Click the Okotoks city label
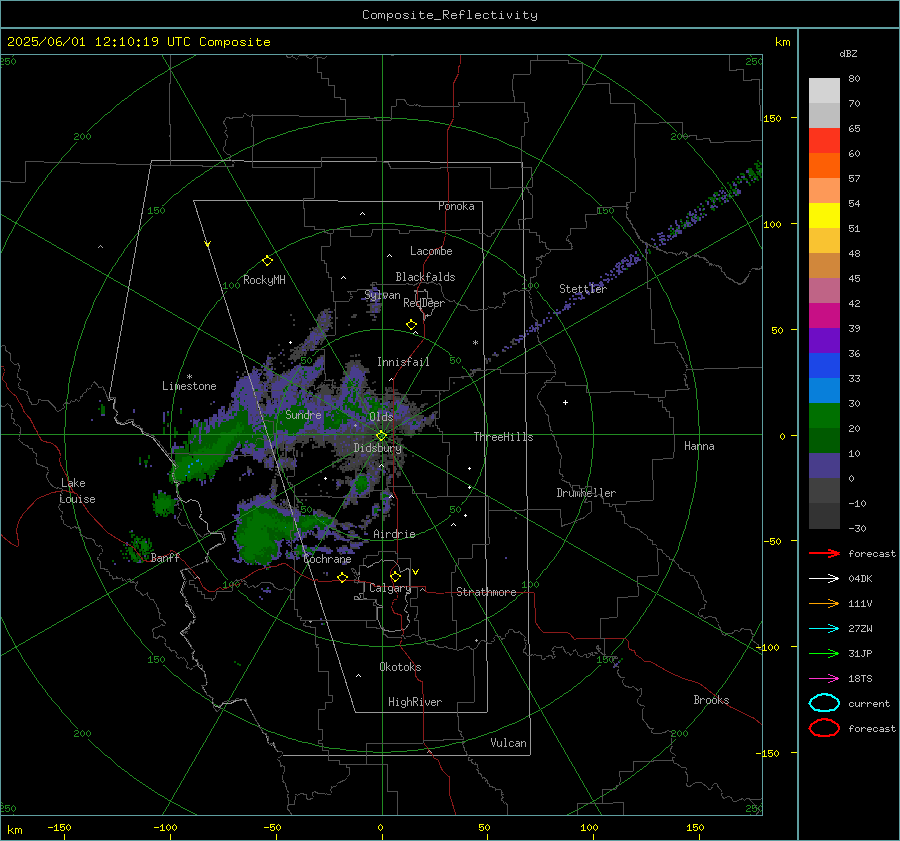This screenshot has width=900, height=841. (x=400, y=667)
